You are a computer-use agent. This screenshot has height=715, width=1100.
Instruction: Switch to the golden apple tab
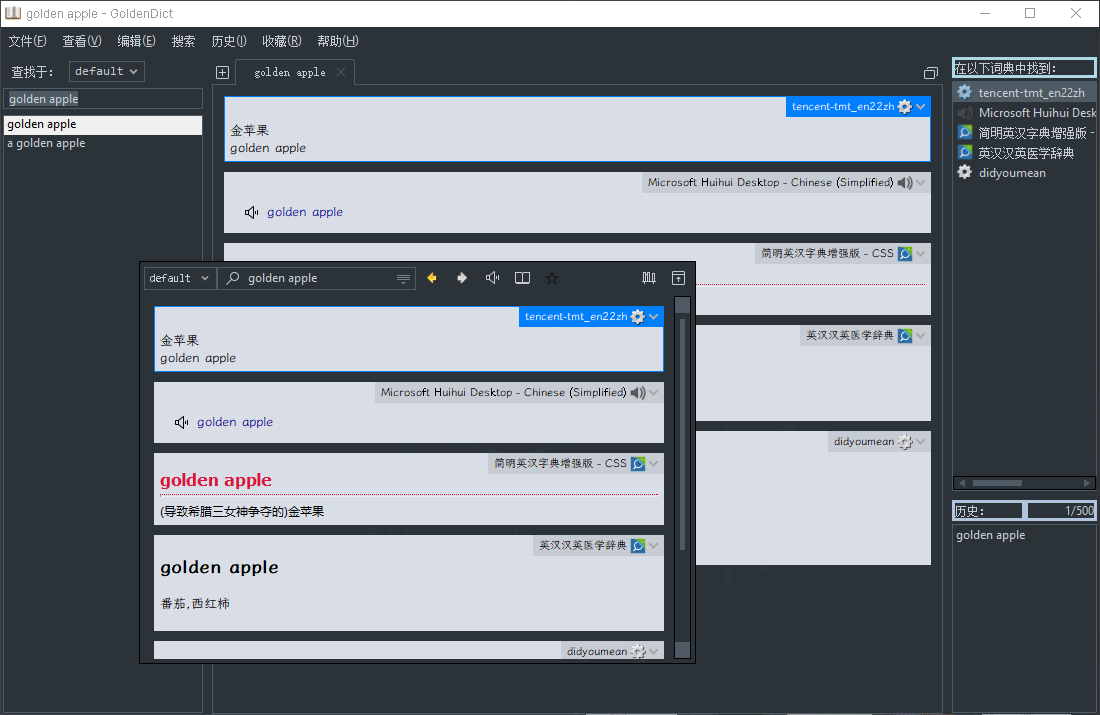pos(288,72)
